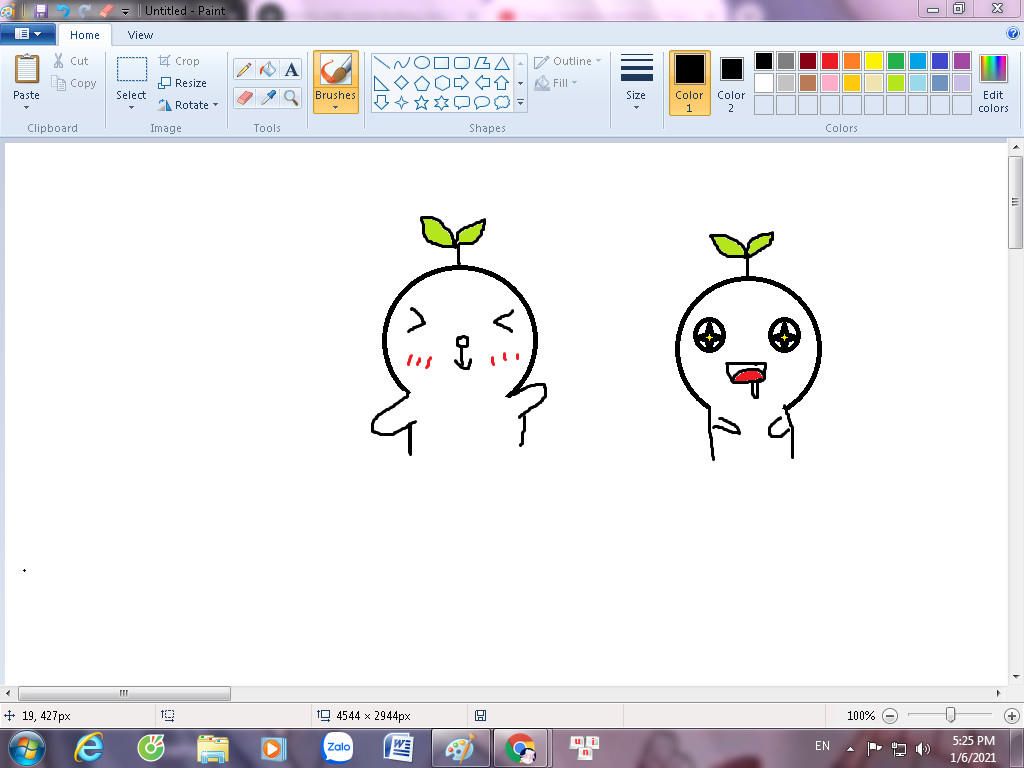The width and height of the screenshot is (1024, 768).
Task: Select the Pencil tool
Action: pos(244,69)
